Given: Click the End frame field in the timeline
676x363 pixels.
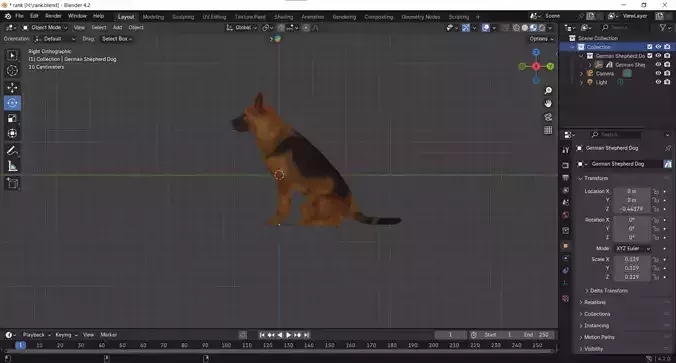Looking at the screenshot, I should [536, 335].
